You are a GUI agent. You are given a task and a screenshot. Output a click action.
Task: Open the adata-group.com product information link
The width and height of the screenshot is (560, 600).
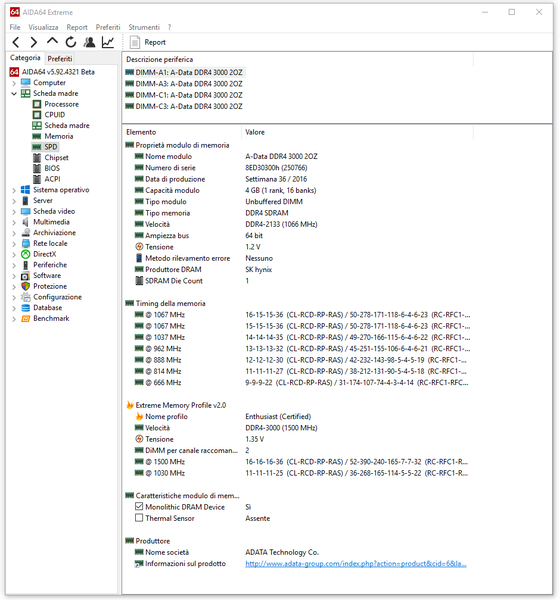point(356,564)
